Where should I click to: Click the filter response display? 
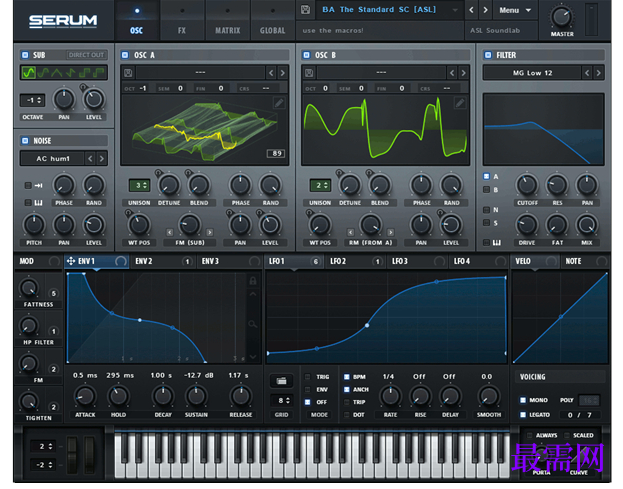click(543, 129)
